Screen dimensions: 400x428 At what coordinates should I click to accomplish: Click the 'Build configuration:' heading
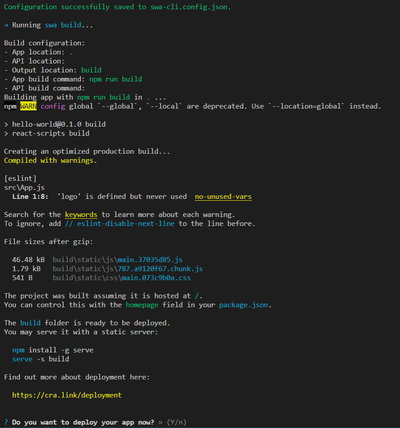44,43
